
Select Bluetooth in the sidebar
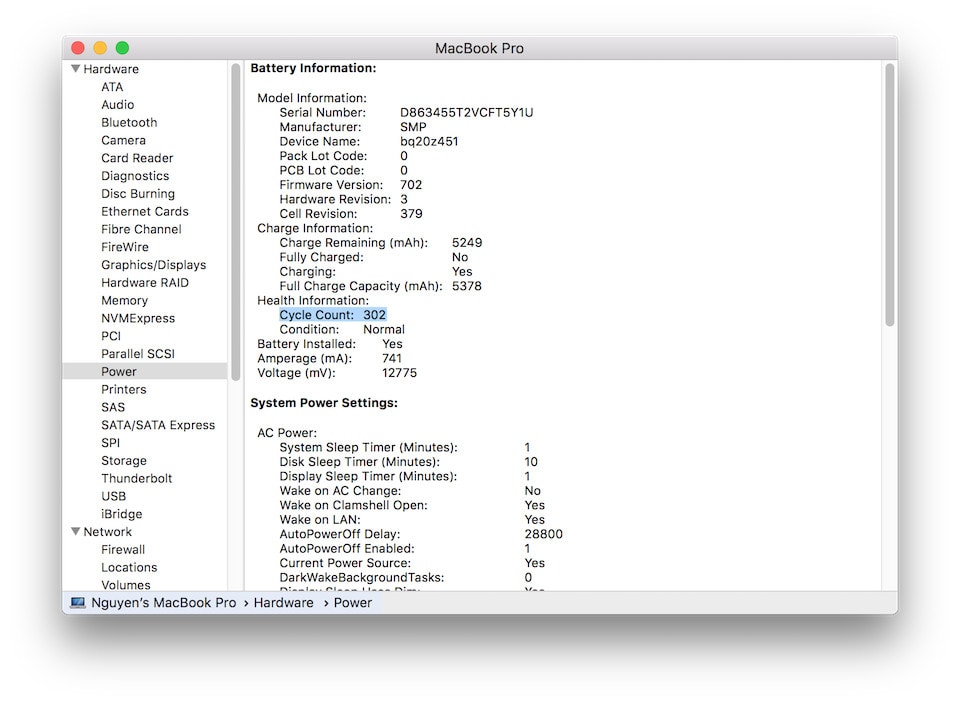(128, 122)
